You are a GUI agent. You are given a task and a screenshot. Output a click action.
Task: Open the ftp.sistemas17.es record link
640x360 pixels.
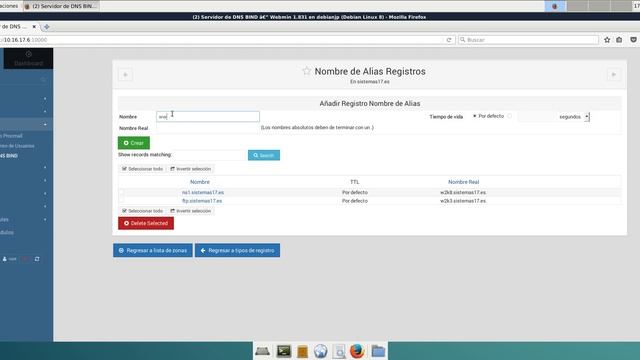point(202,201)
